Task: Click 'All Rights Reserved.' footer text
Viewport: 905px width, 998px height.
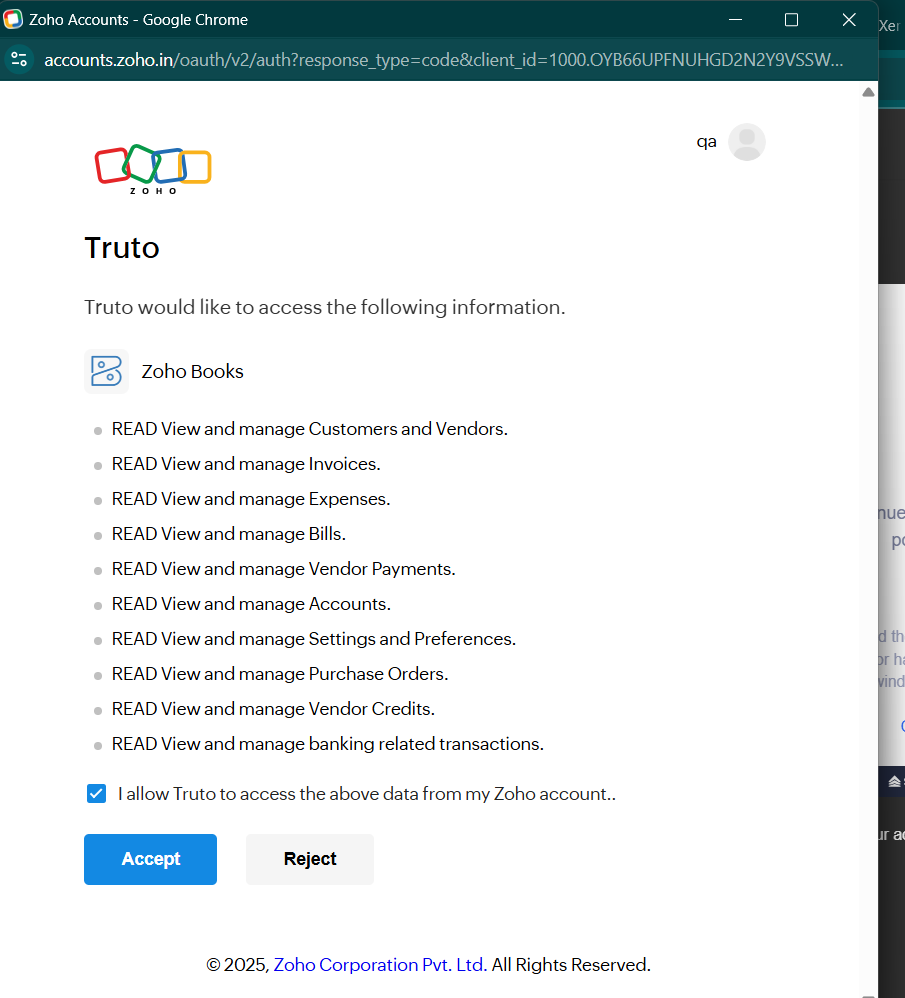Action: [x=571, y=965]
